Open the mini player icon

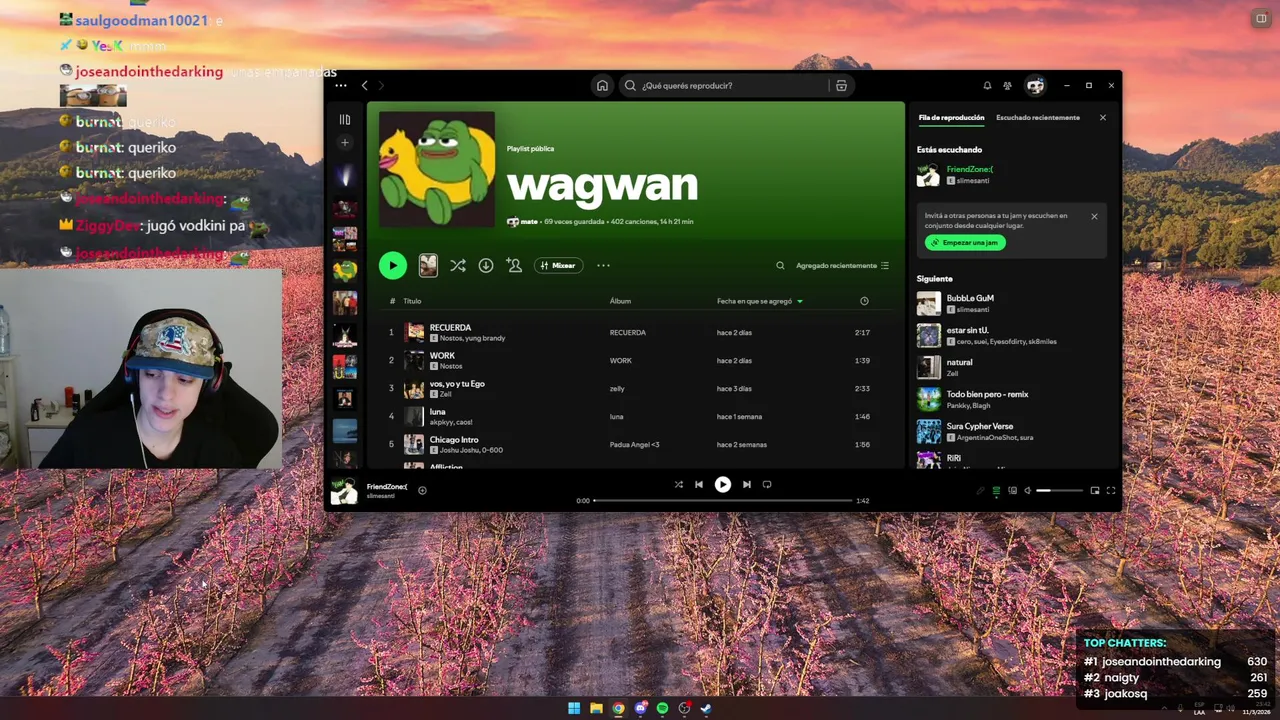(1095, 491)
